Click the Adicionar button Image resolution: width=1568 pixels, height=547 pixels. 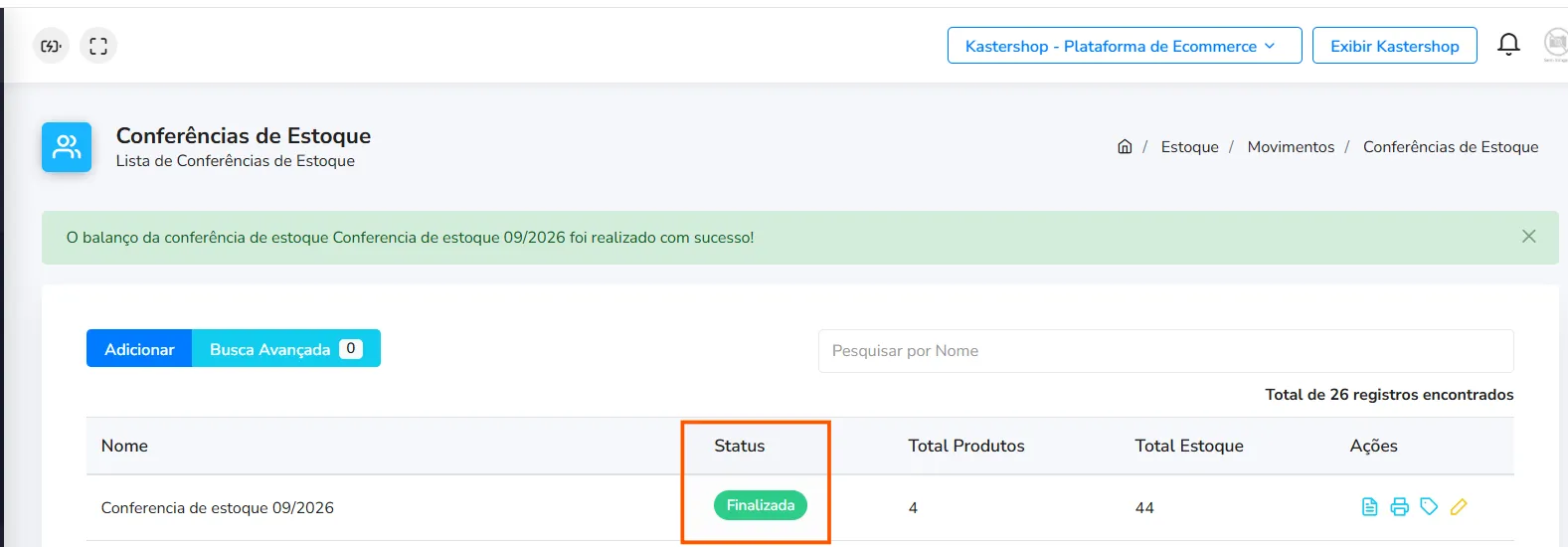(139, 348)
